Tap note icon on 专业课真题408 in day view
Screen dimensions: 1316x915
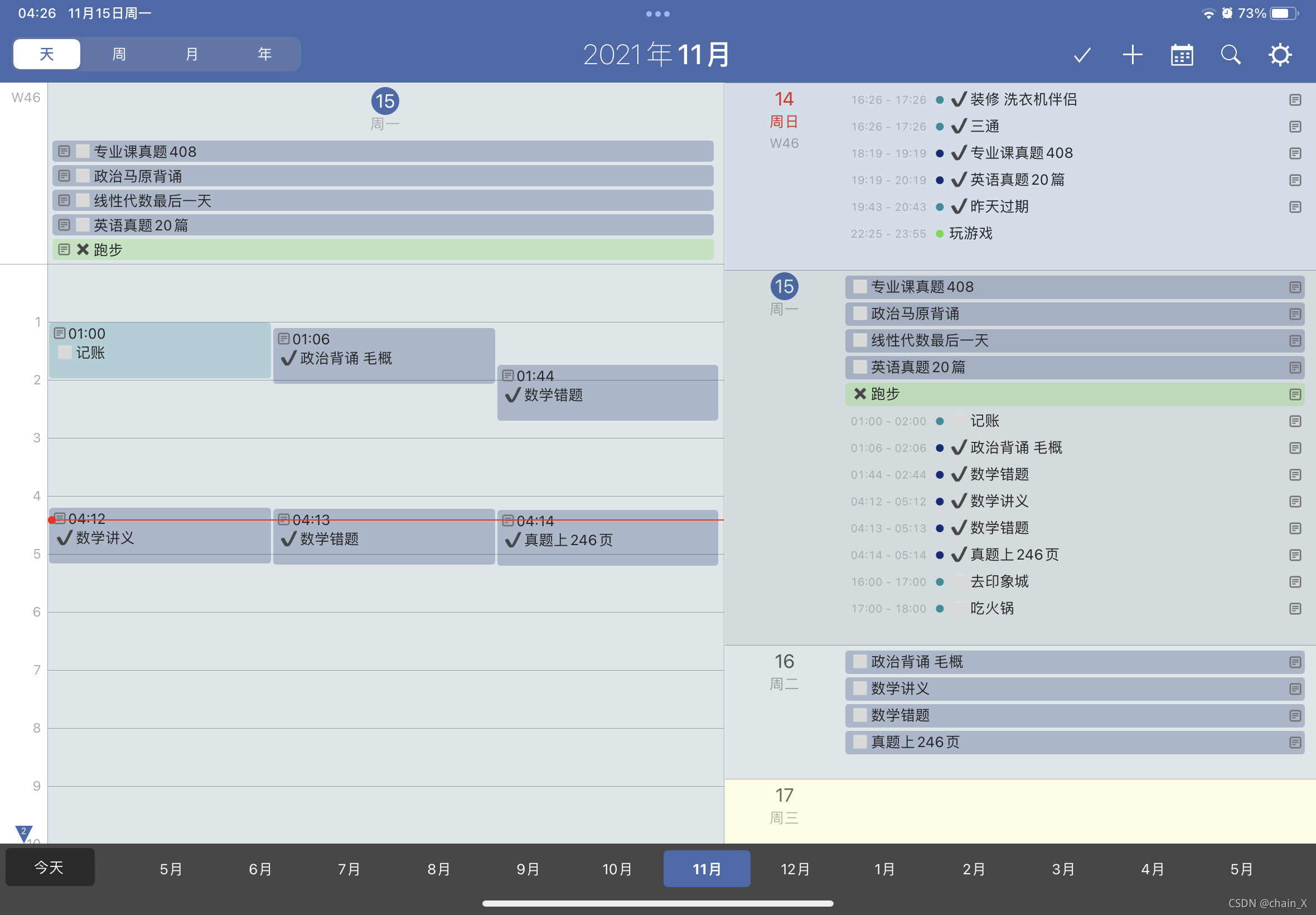click(x=64, y=151)
